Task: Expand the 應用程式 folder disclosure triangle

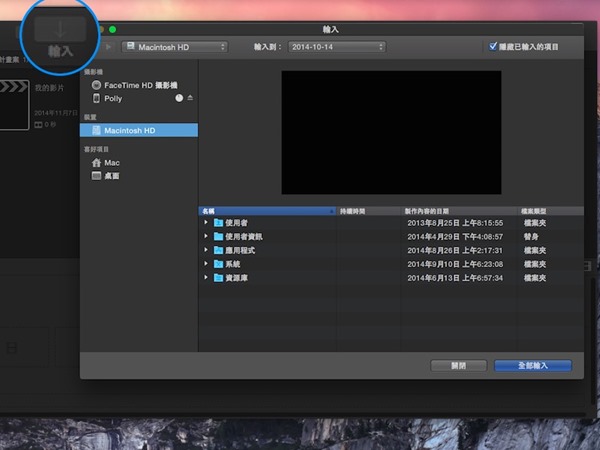Action: point(206,249)
